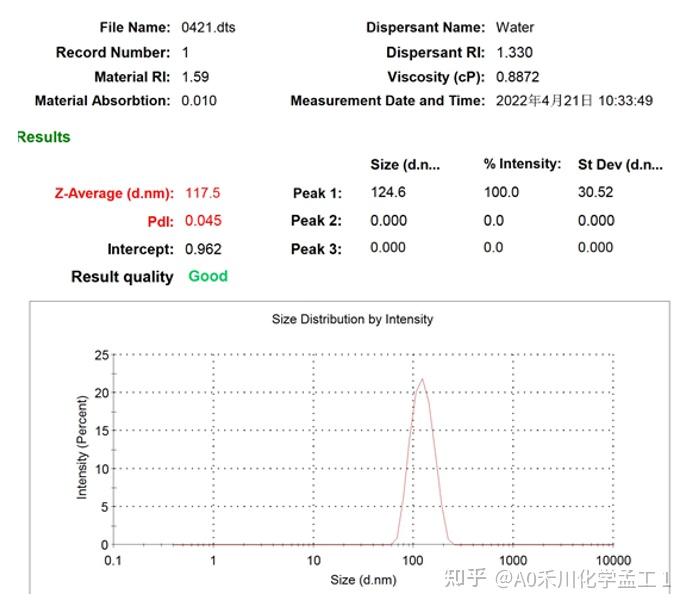Click Peak 1 St Dev value 30.52
The width and height of the screenshot is (688, 606).
point(595,192)
